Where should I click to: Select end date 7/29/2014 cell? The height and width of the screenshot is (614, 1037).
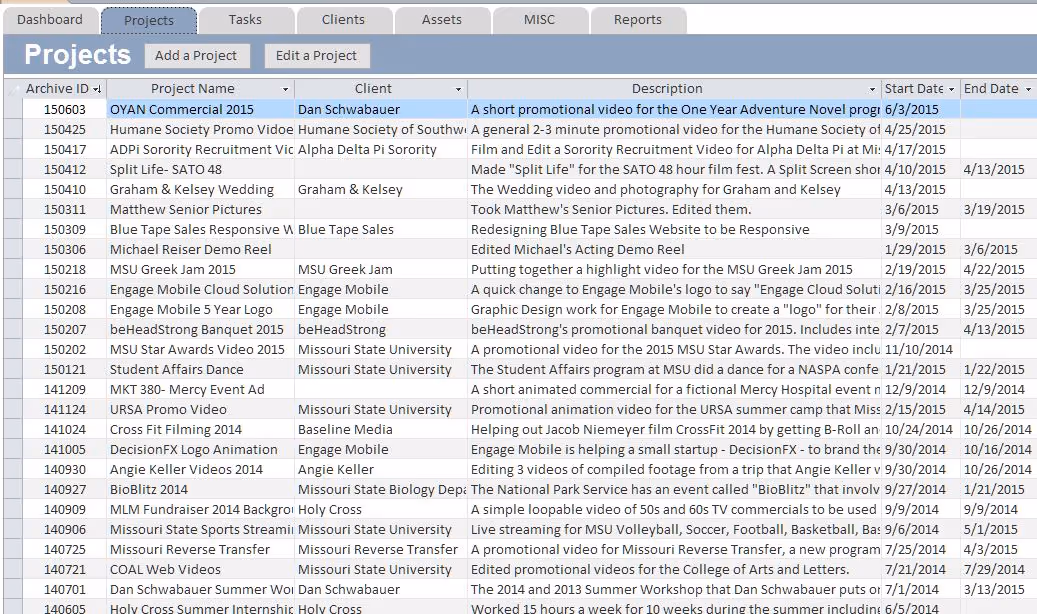tap(999, 570)
